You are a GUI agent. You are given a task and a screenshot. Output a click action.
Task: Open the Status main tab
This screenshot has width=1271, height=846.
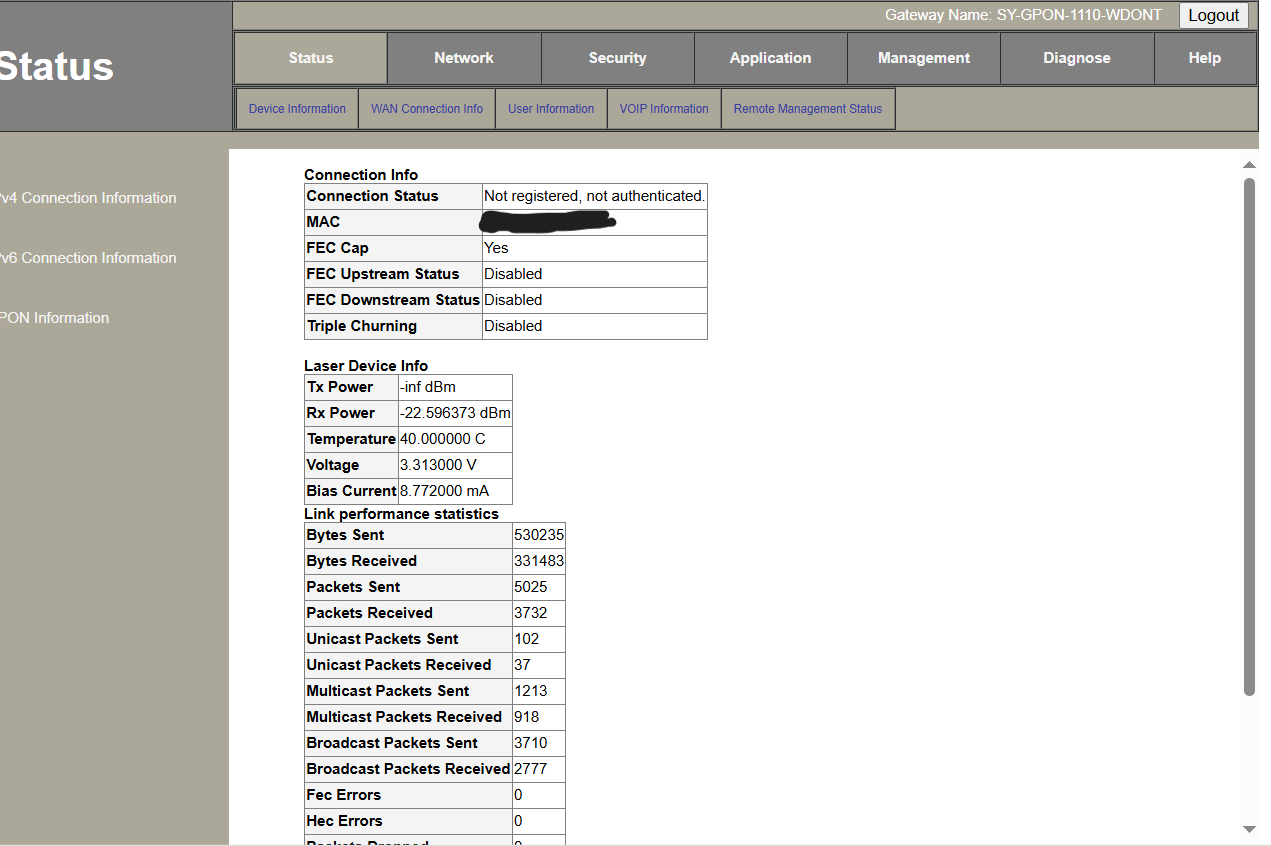310,58
